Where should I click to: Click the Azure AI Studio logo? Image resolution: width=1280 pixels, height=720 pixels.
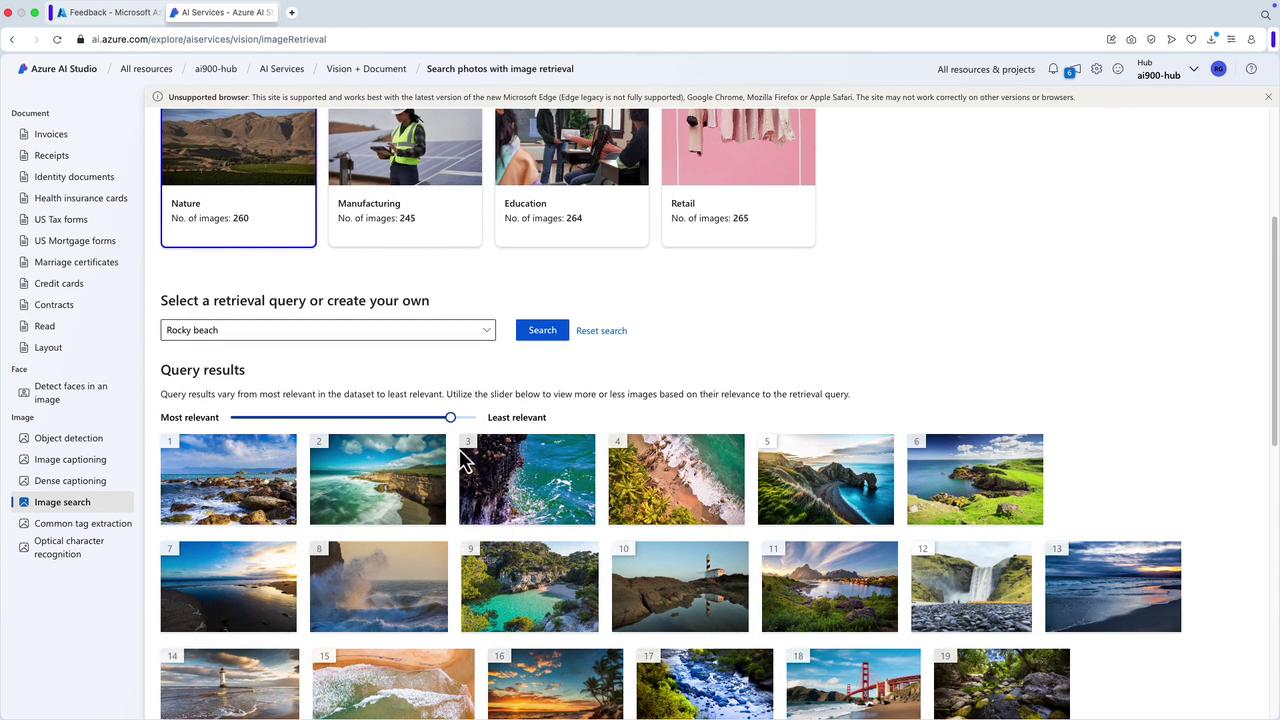click(x=57, y=69)
